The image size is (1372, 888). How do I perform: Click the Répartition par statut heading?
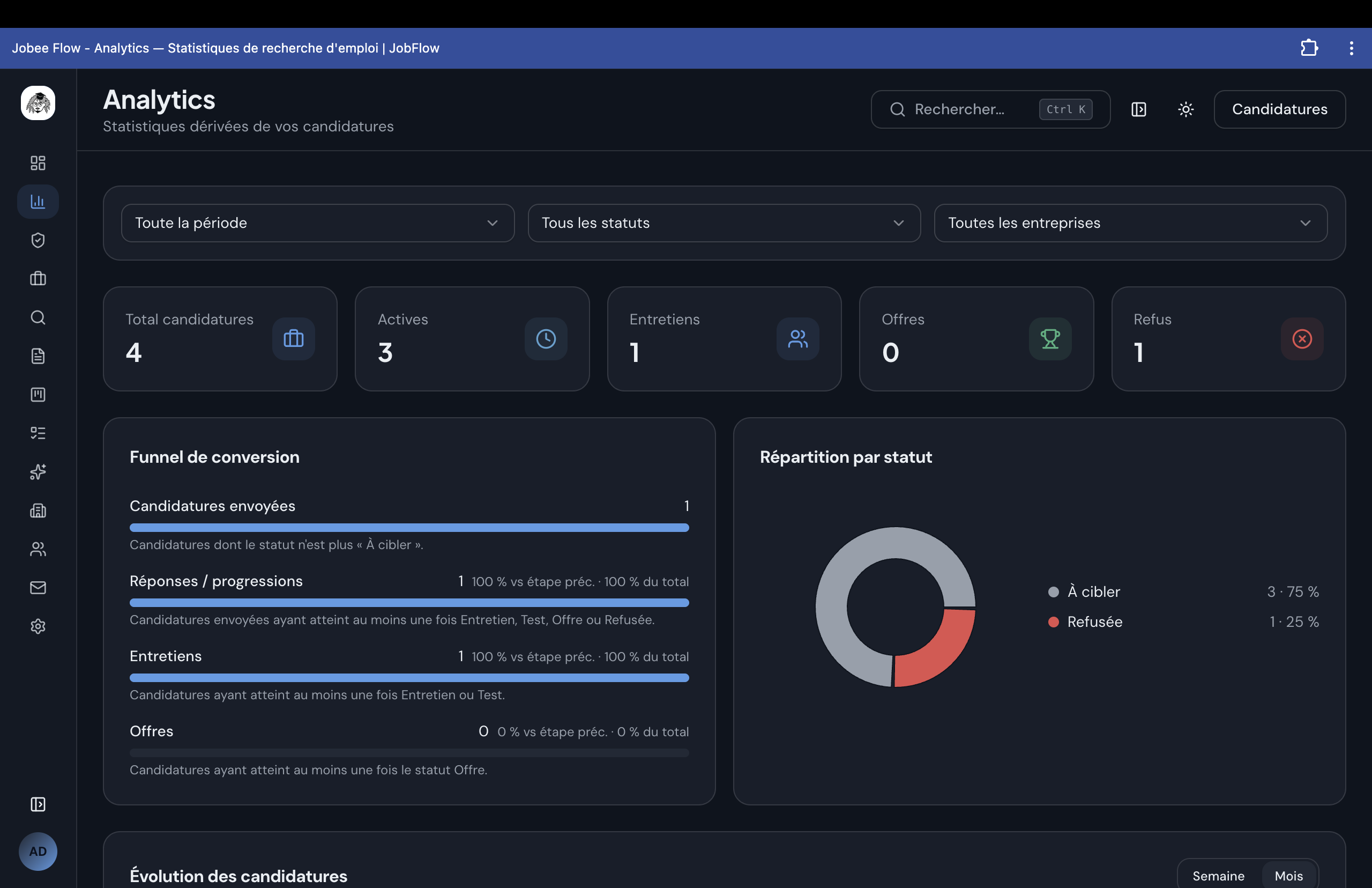coord(845,457)
